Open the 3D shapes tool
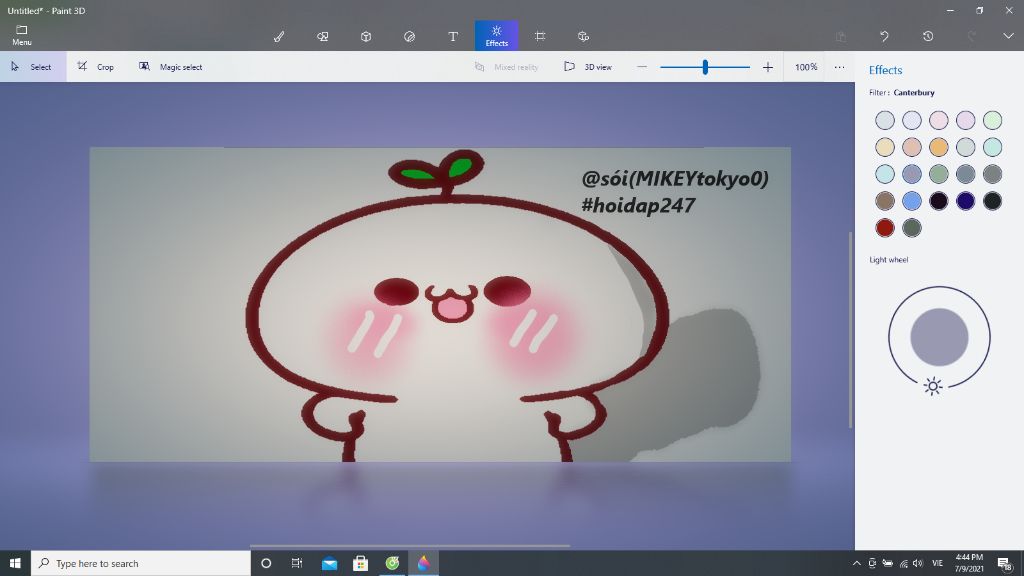 [366, 37]
